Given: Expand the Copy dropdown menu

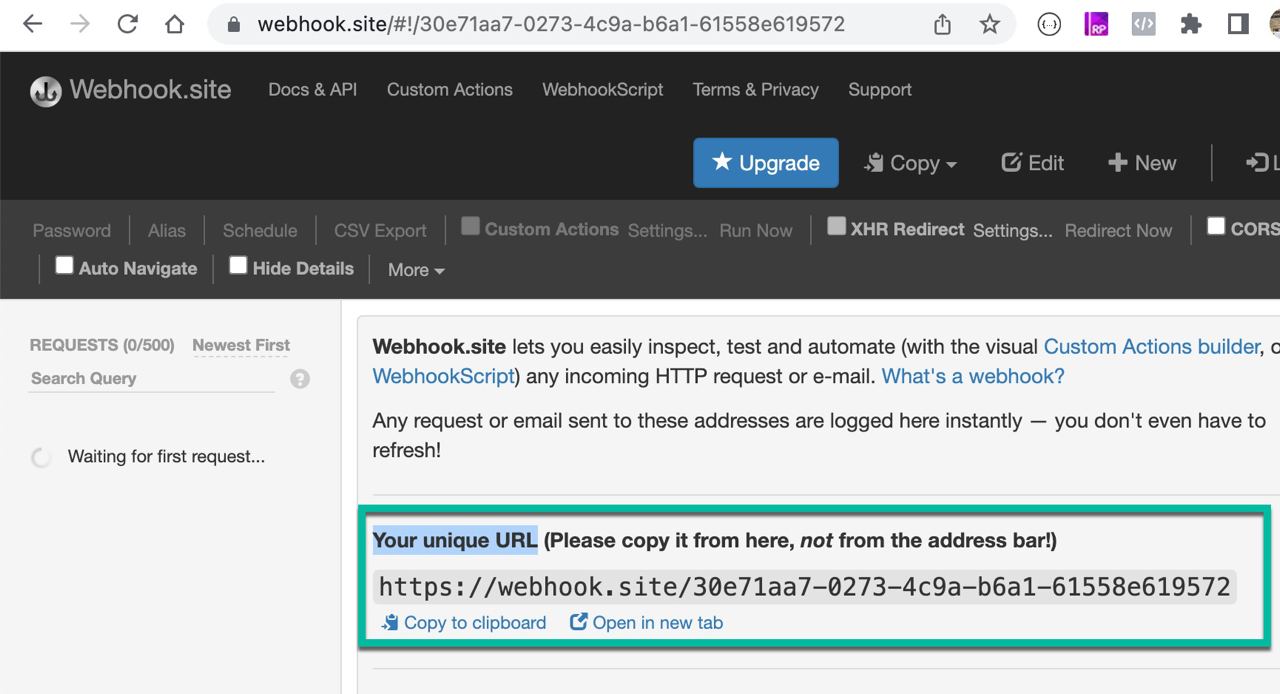Looking at the screenshot, I should click(911, 163).
